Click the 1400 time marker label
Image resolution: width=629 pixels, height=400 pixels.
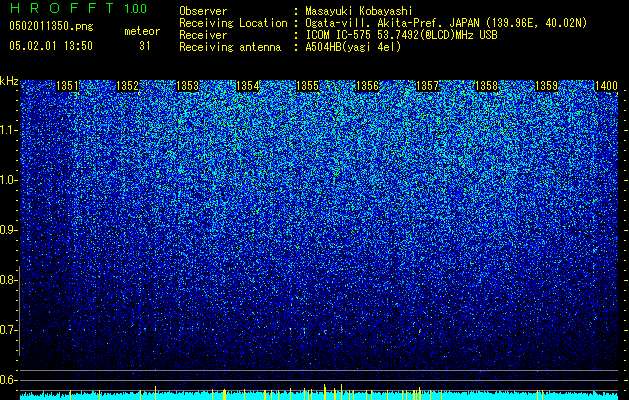pos(606,86)
